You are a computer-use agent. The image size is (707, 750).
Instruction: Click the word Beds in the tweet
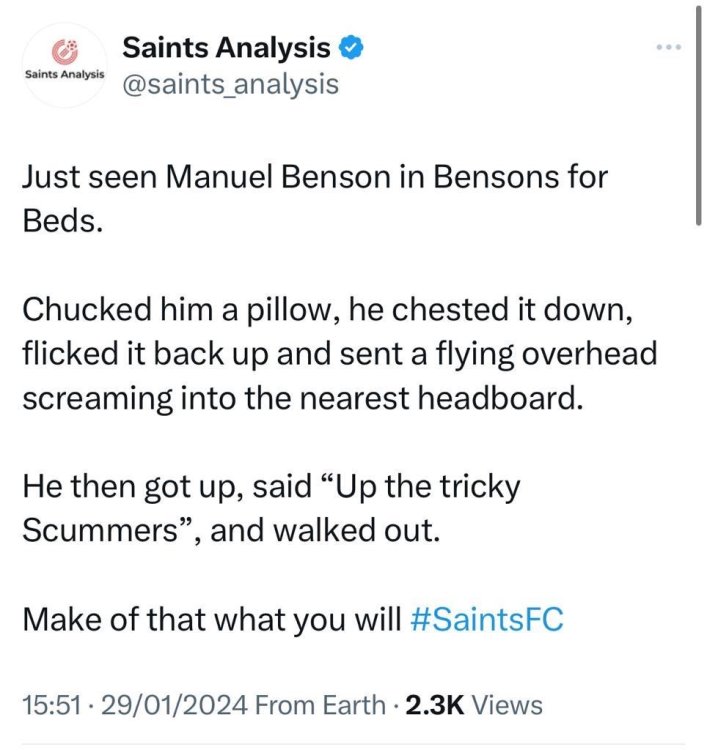tap(61, 222)
